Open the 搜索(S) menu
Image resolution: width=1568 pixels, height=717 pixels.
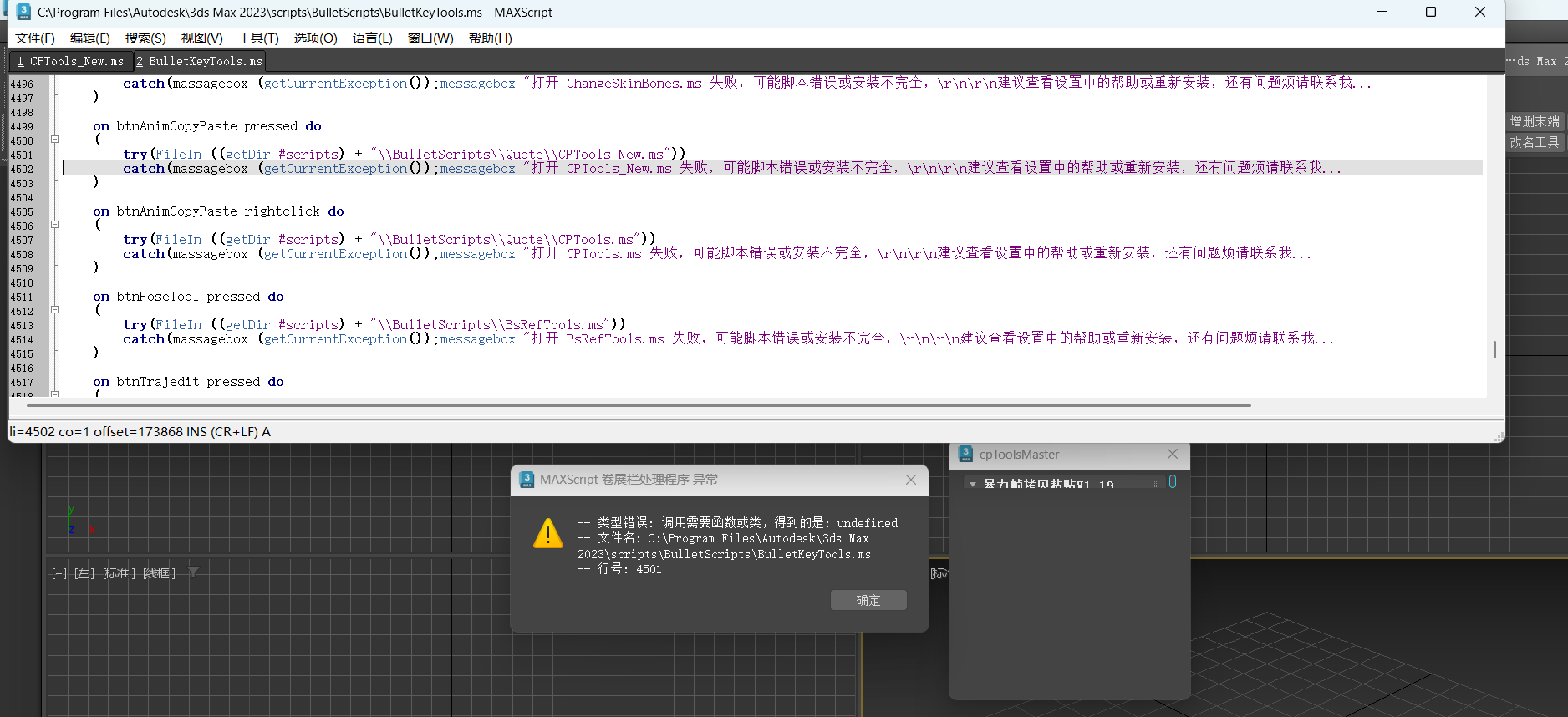pos(145,38)
